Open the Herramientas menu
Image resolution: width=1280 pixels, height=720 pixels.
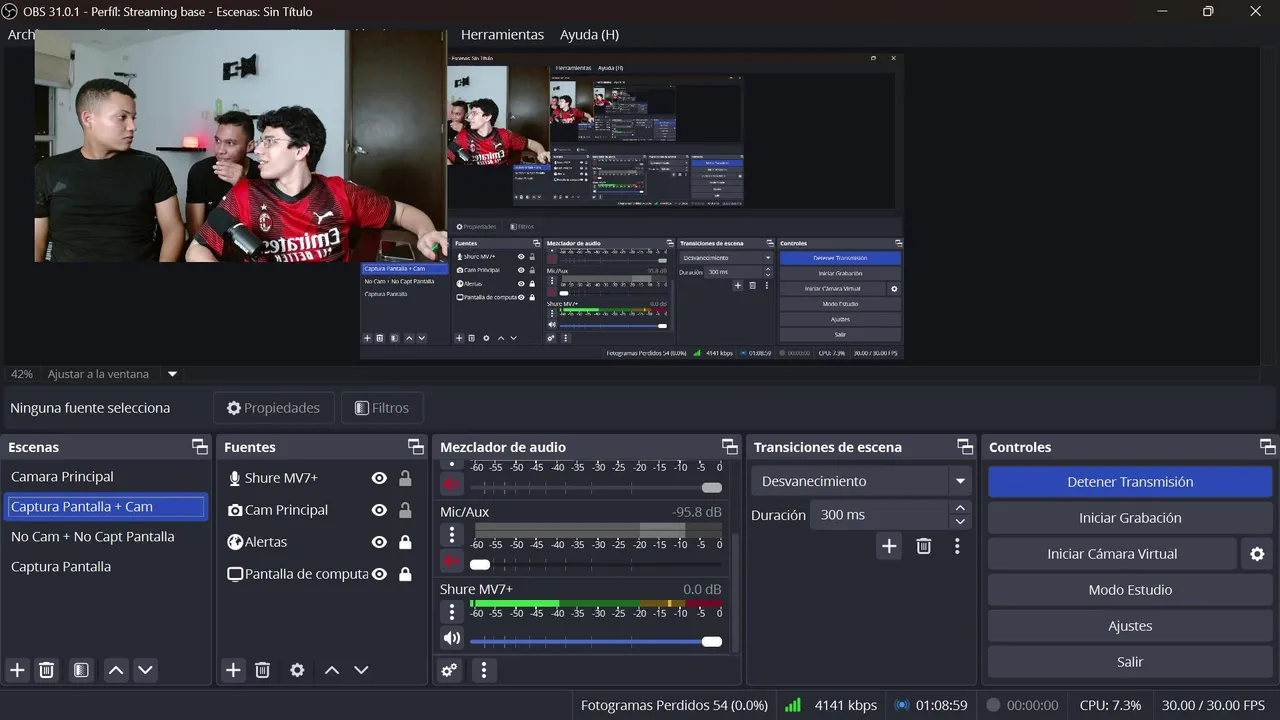coord(502,34)
